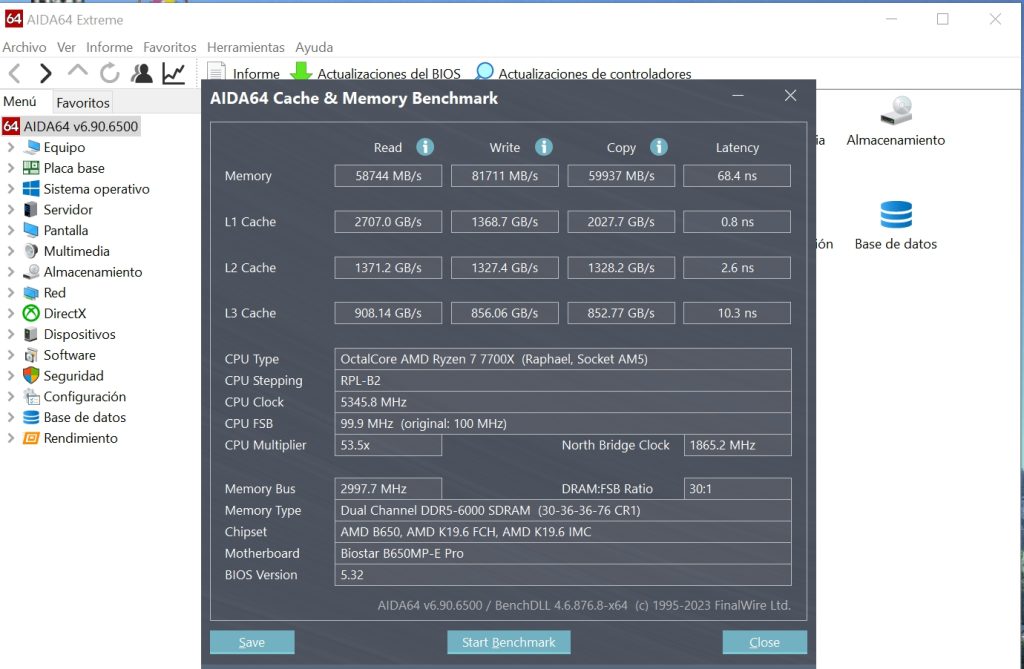Click the Save button in the benchmark dialog
Image resolution: width=1024 pixels, height=669 pixels.
coord(252,642)
